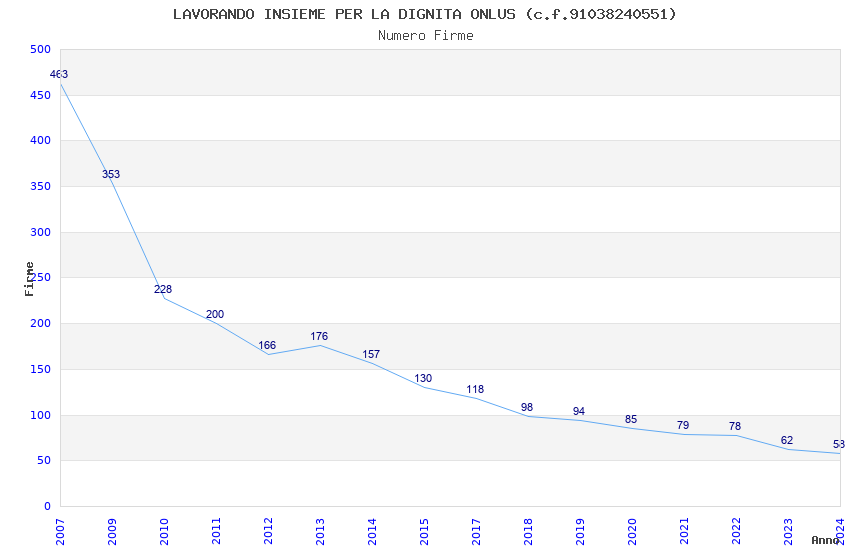Click the x-axis year 2019
Screen dimensions: 850x550
(580, 532)
